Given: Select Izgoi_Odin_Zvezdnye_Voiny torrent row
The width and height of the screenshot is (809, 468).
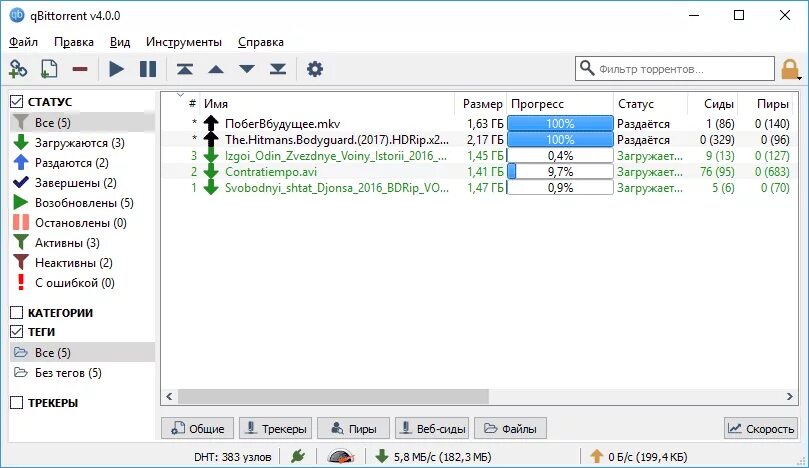Looking at the screenshot, I should pos(479,156).
